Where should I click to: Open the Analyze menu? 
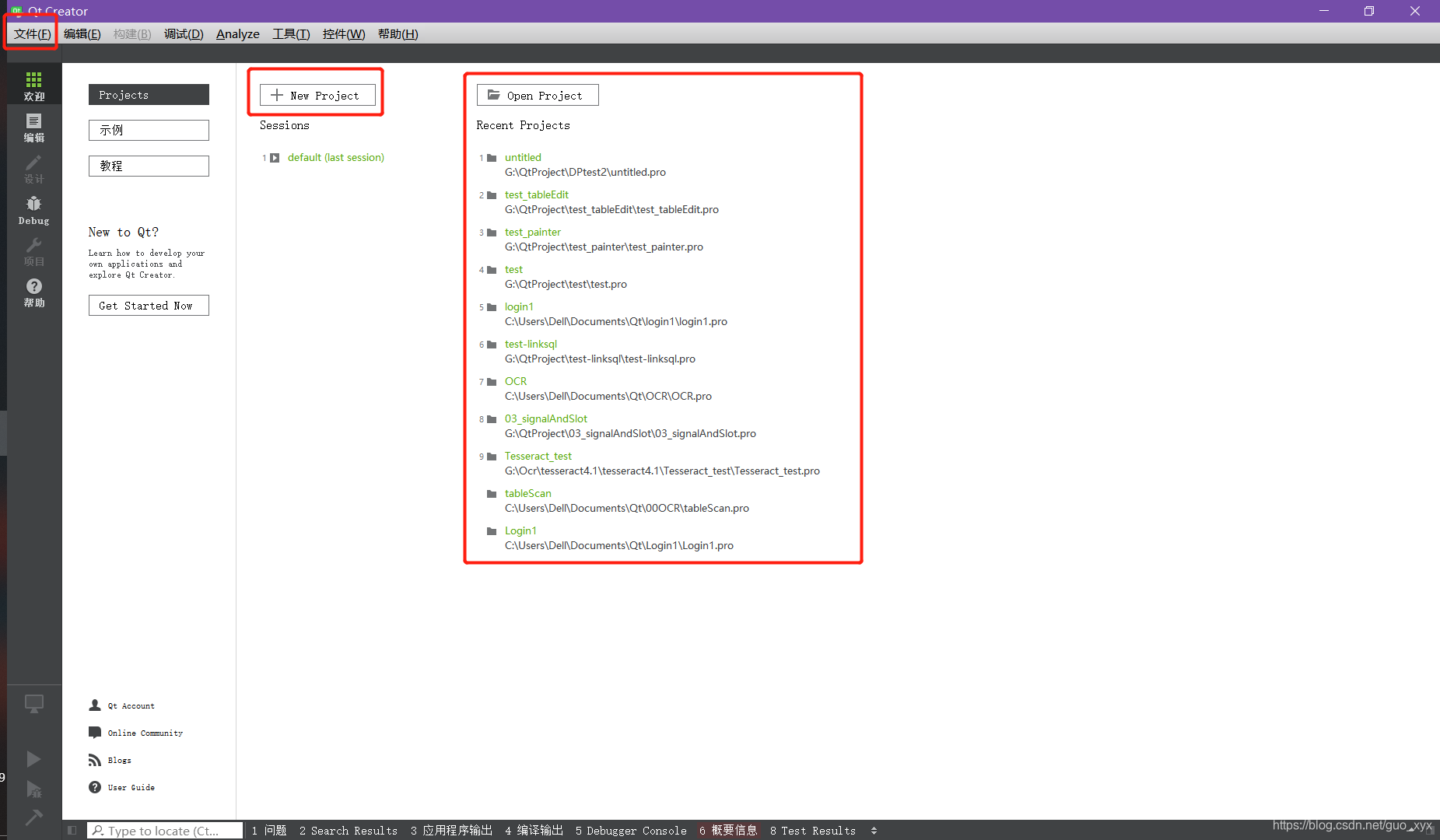238,34
